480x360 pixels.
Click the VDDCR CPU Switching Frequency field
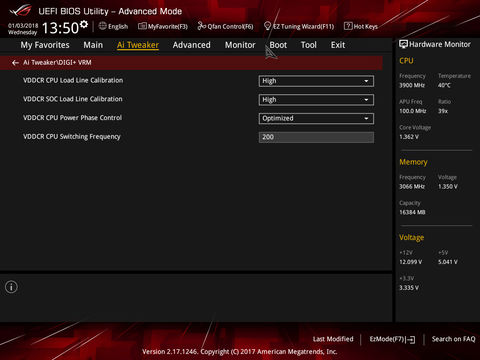click(x=316, y=137)
